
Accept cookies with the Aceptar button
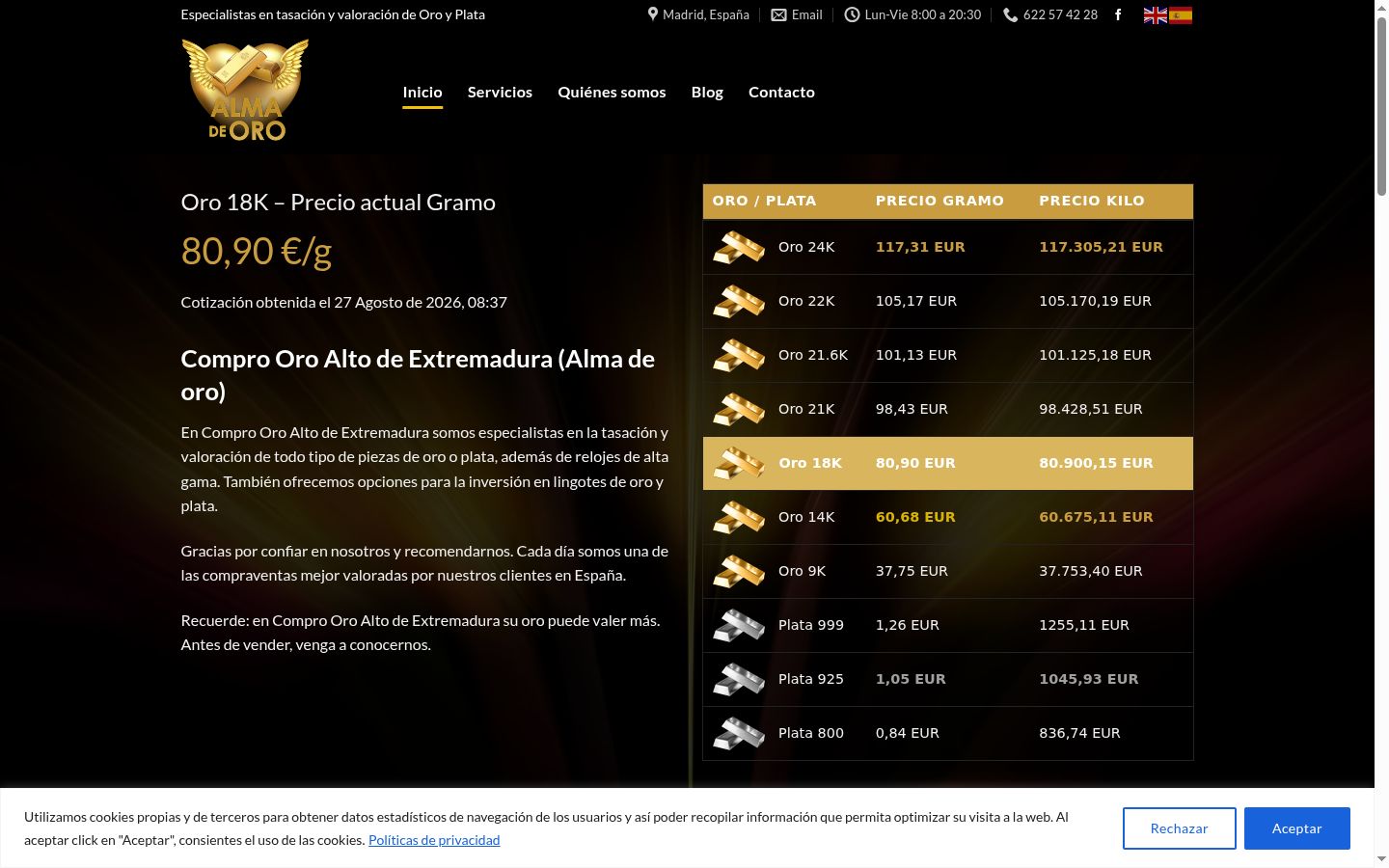pos(1296,828)
